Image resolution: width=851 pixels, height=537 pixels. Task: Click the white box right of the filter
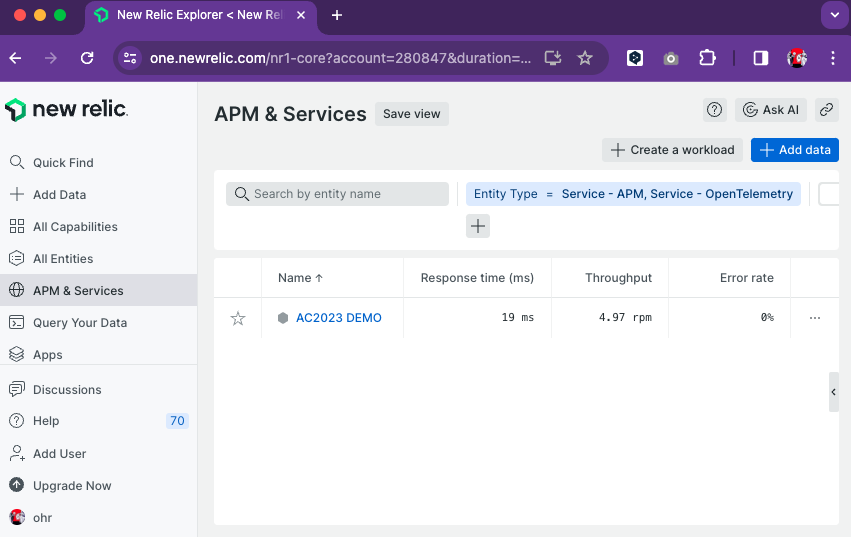pos(828,194)
